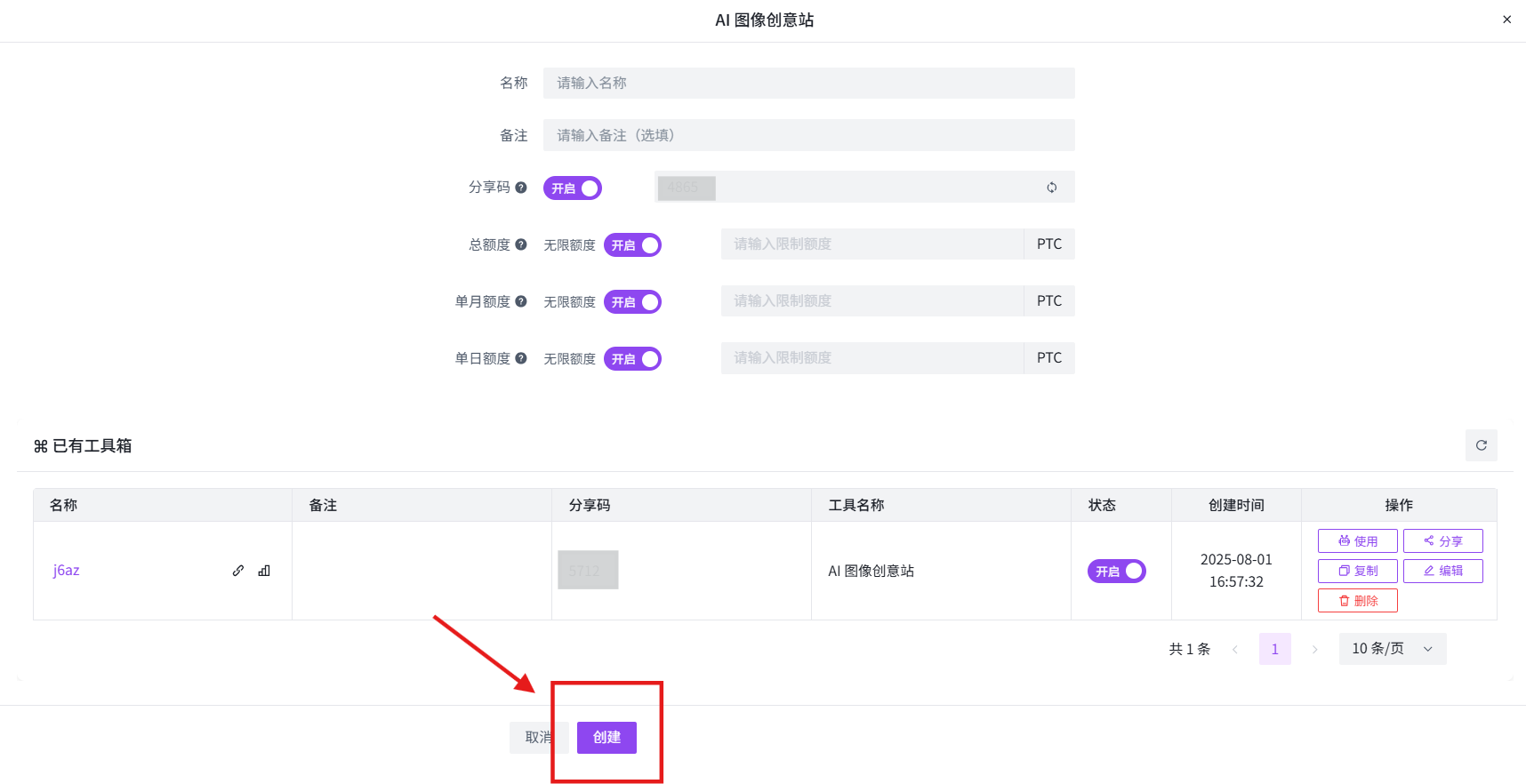Open help icon beside 单月额度
This screenshot has width=1526, height=784.
521,301
